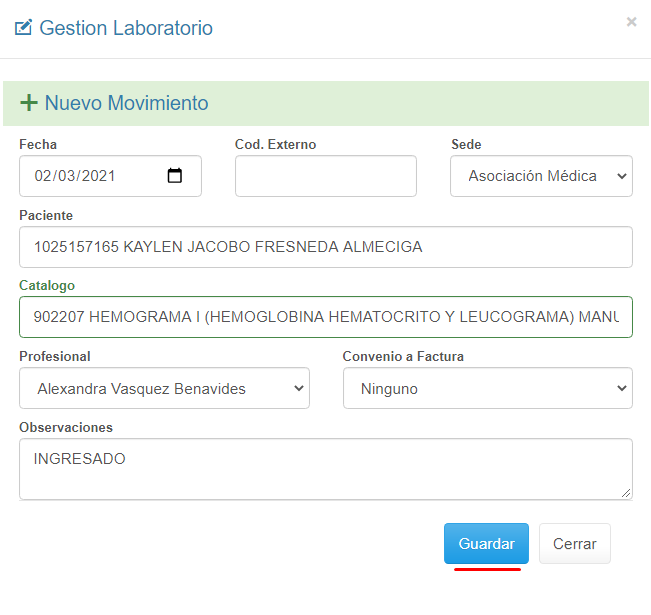Click the Nuevo Movimiento header text
Viewport: 651px width, 615px height.
tap(126, 103)
